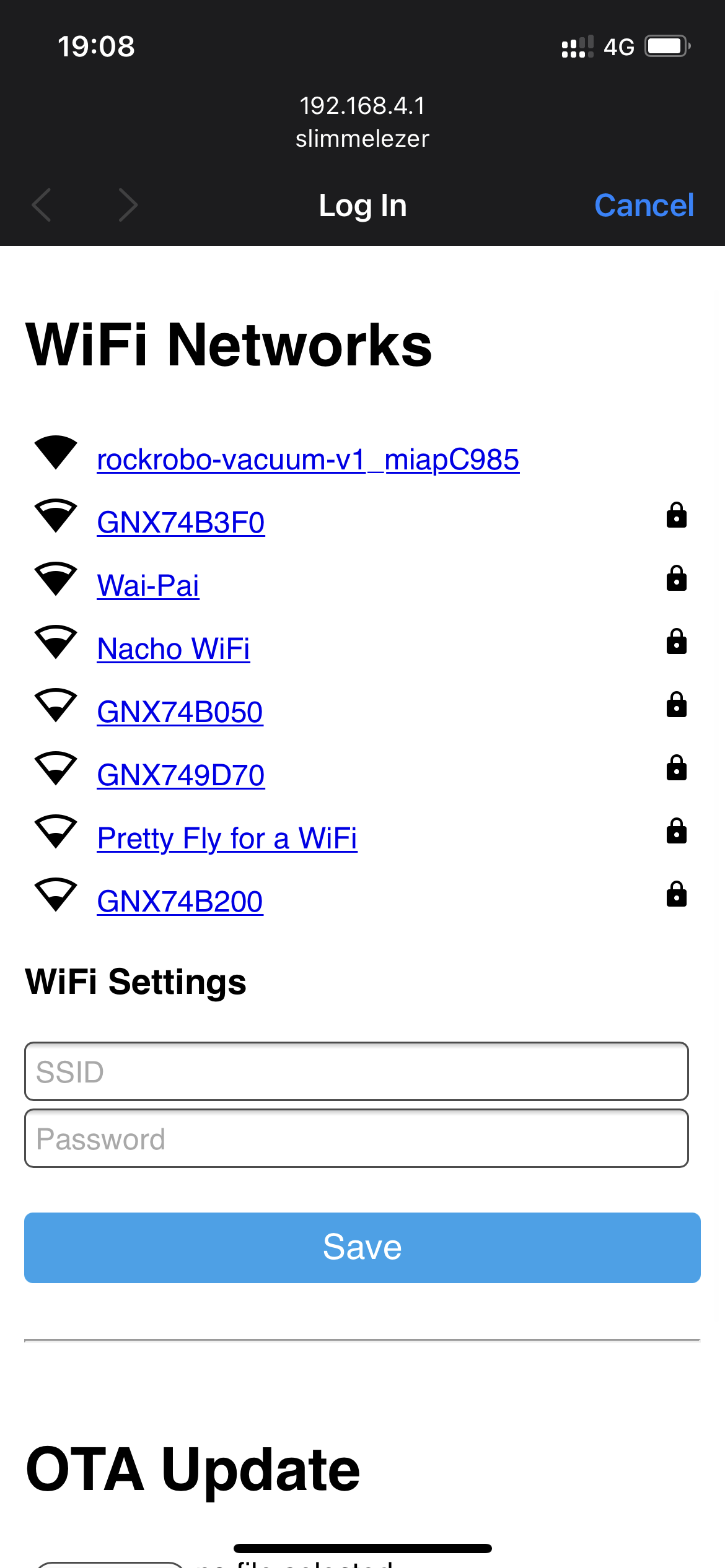Tap the battery indicator in the status bar
725x1568 pixels.
pyautogui.click(x=667, y=45)
